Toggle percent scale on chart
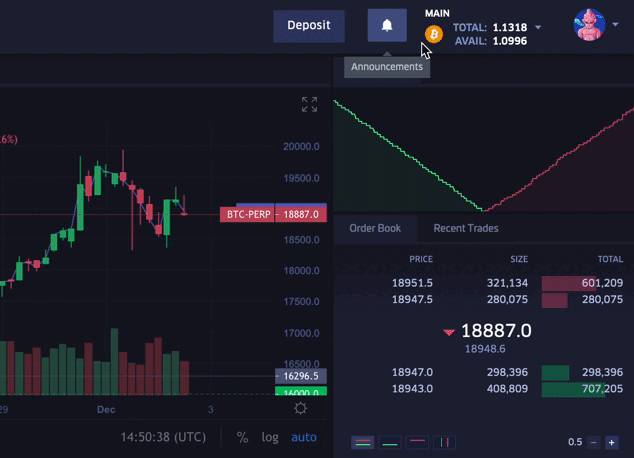The image size is (634, 458). (x=242, y=437)
